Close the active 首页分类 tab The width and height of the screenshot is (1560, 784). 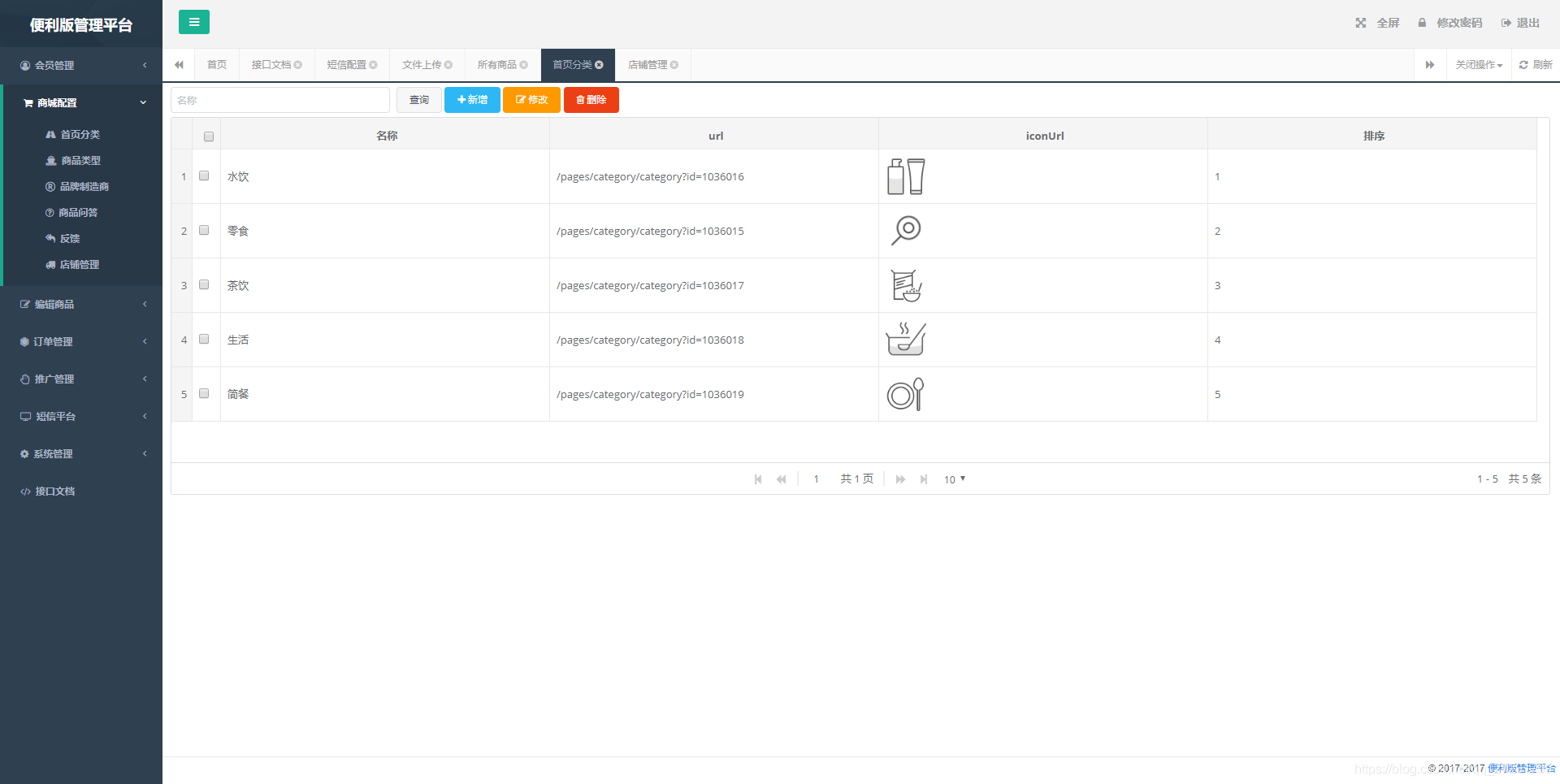point(600,65)
